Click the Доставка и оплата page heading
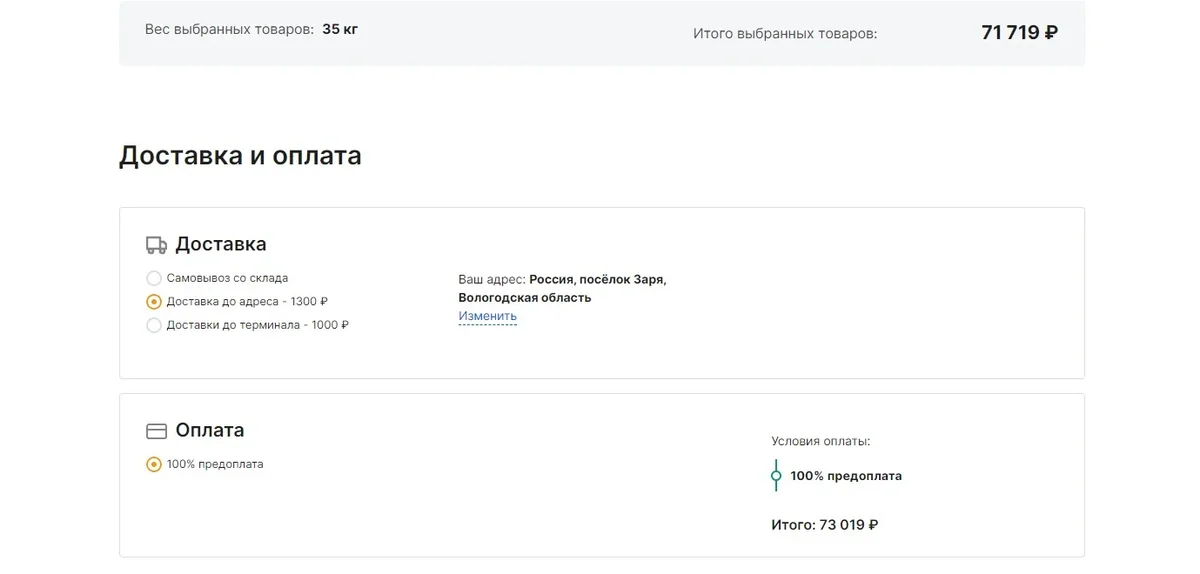The image size is (1200, 574). [240, 156]
